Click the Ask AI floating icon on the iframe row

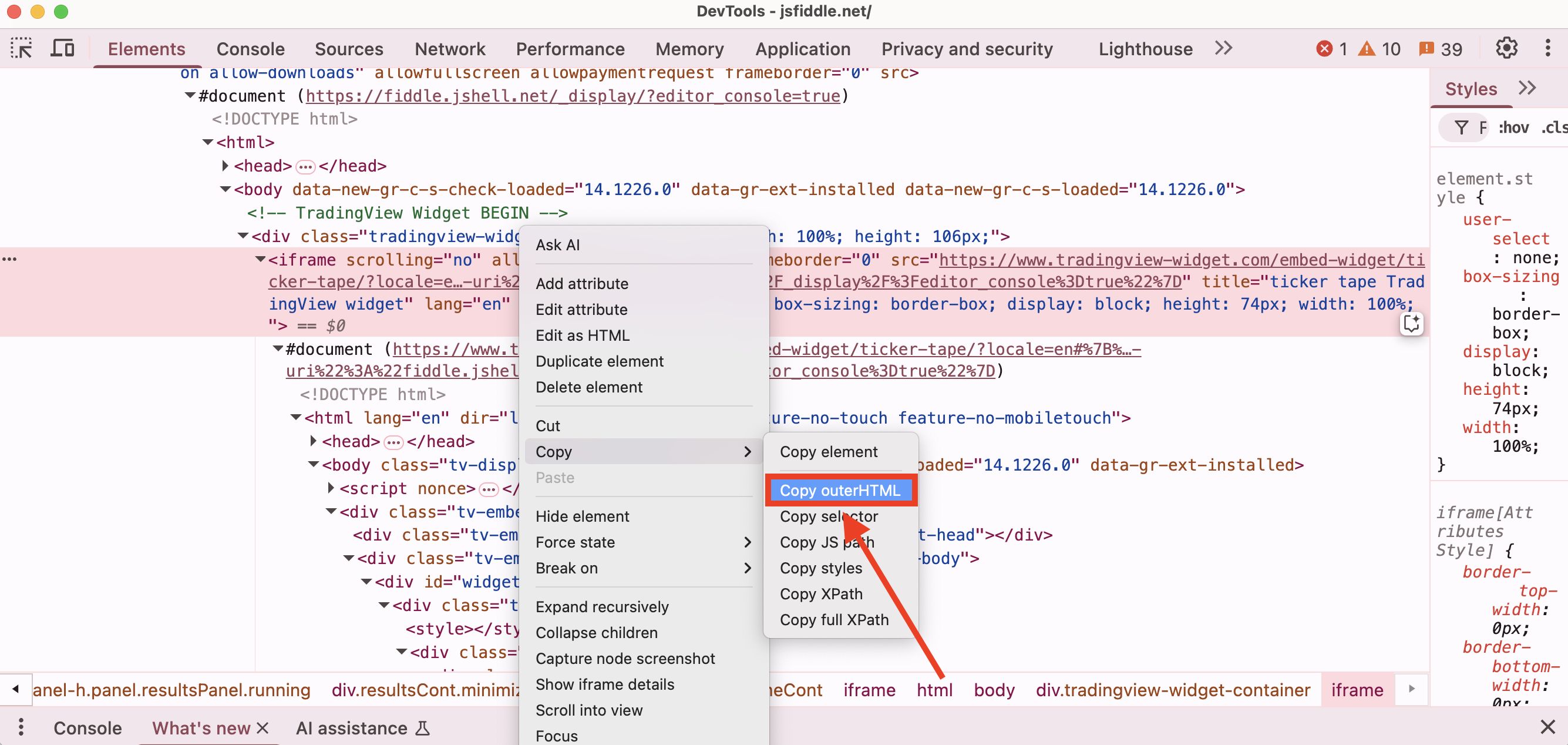tap(1411, 324)
